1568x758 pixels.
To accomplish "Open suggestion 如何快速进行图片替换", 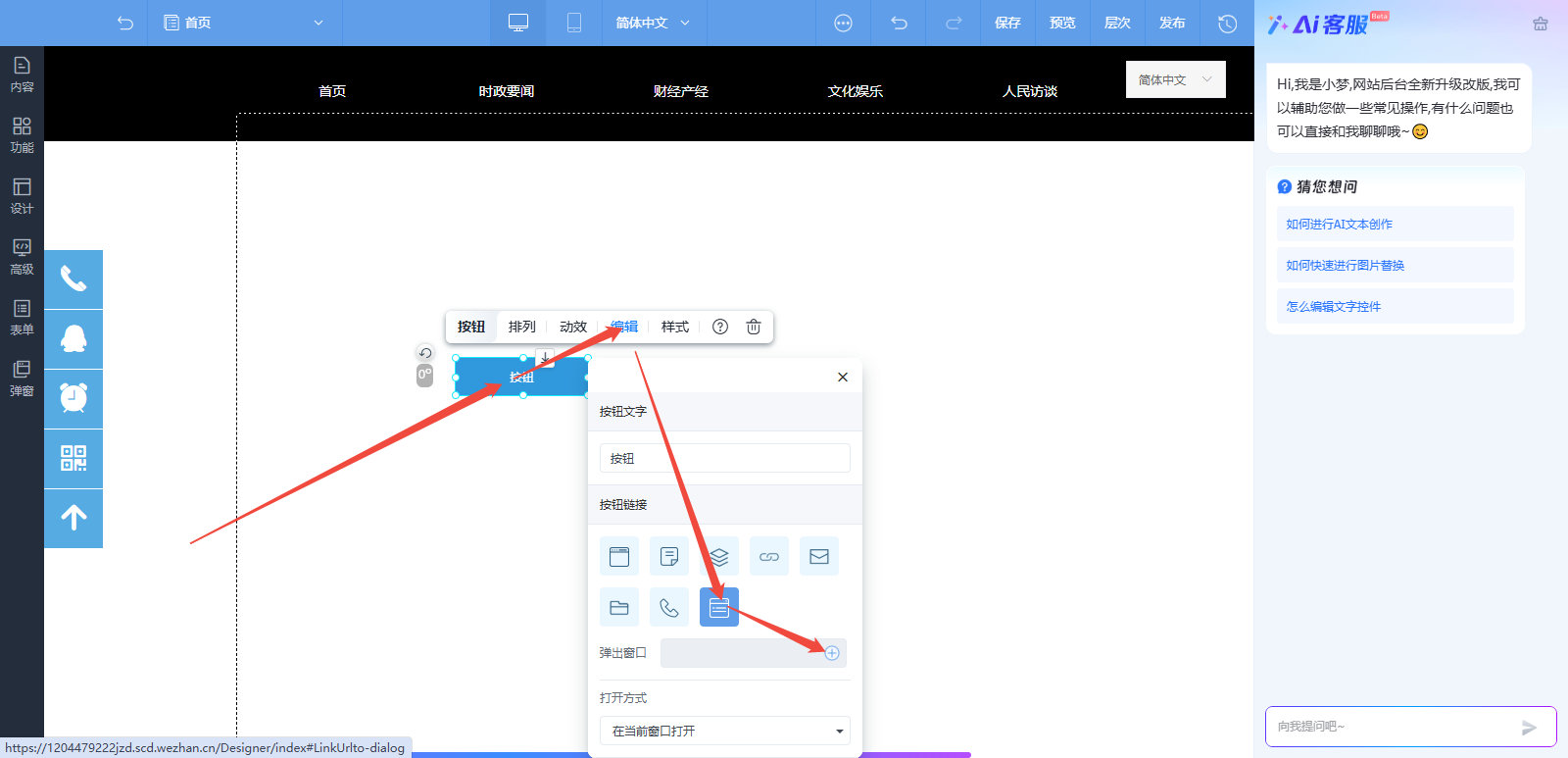I will click(x=1396, y=265).
